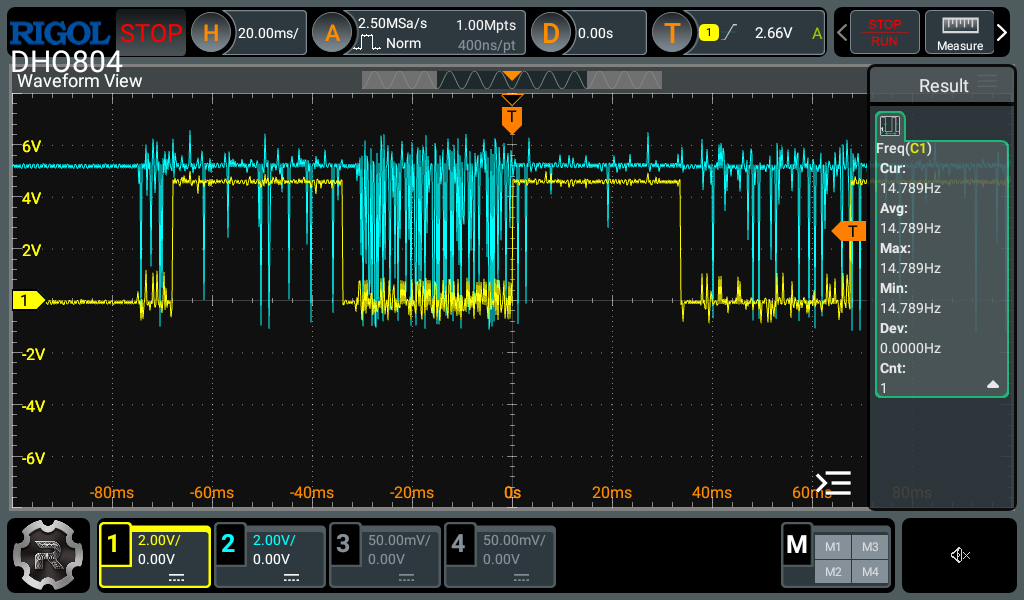Select the Waveform View tab
Image resolution: width=1024 pixels, height=600 pixels.
tap(78, 80)
